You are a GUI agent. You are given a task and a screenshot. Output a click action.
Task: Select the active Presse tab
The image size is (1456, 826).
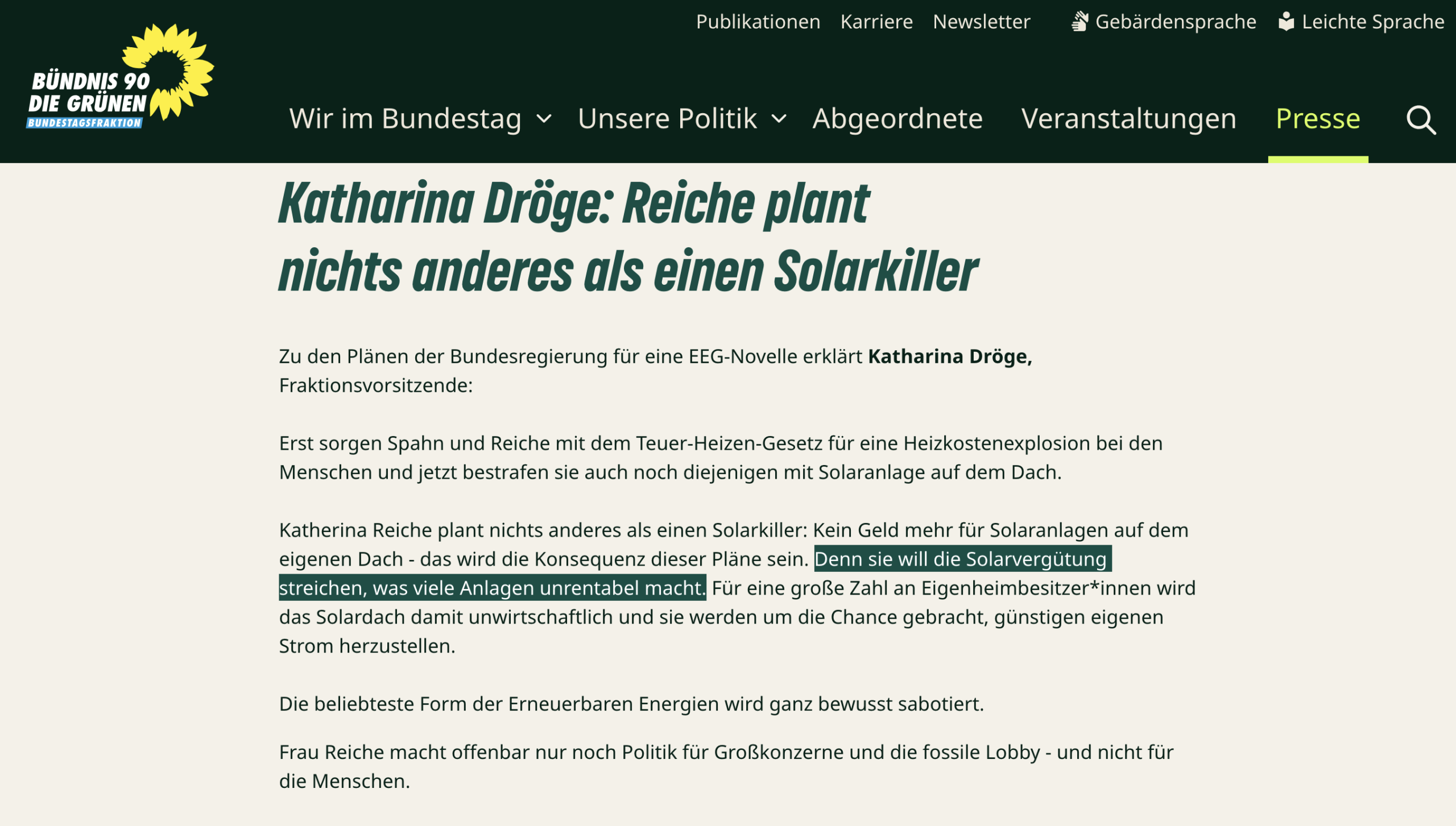point(1317,119)
